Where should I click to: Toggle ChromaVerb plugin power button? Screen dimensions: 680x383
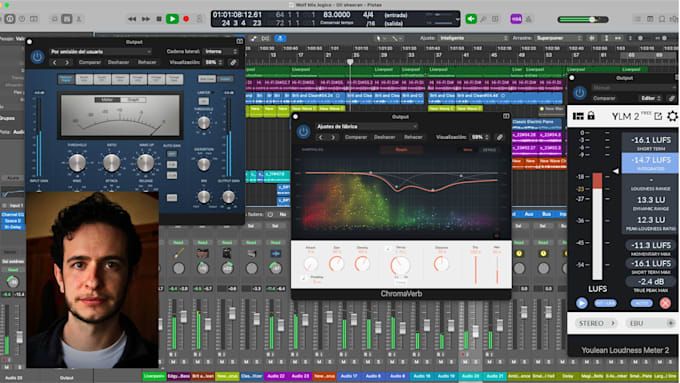(x=303, y=131)
